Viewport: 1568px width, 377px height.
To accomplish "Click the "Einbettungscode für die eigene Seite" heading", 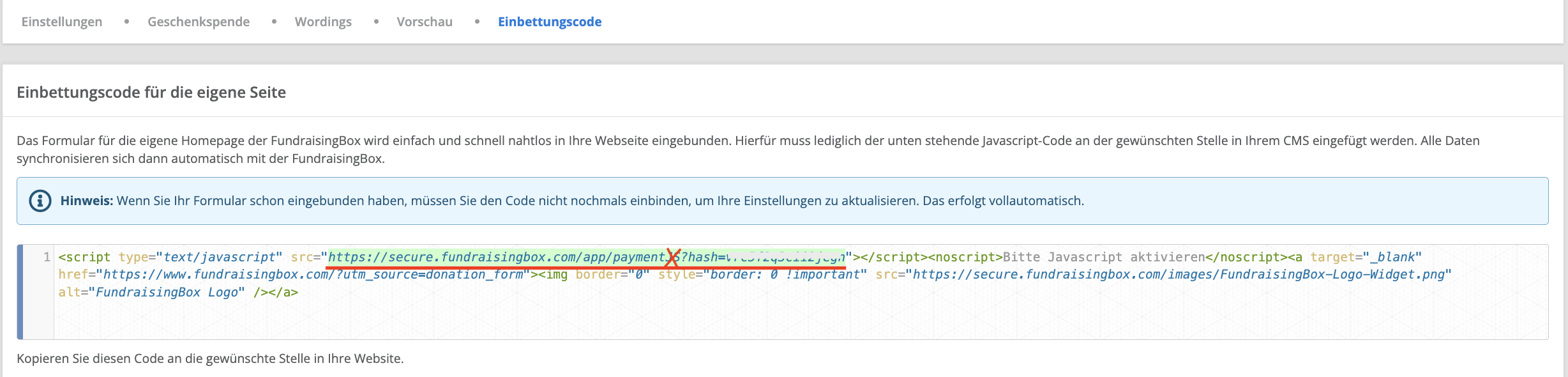I will point(151,93).
